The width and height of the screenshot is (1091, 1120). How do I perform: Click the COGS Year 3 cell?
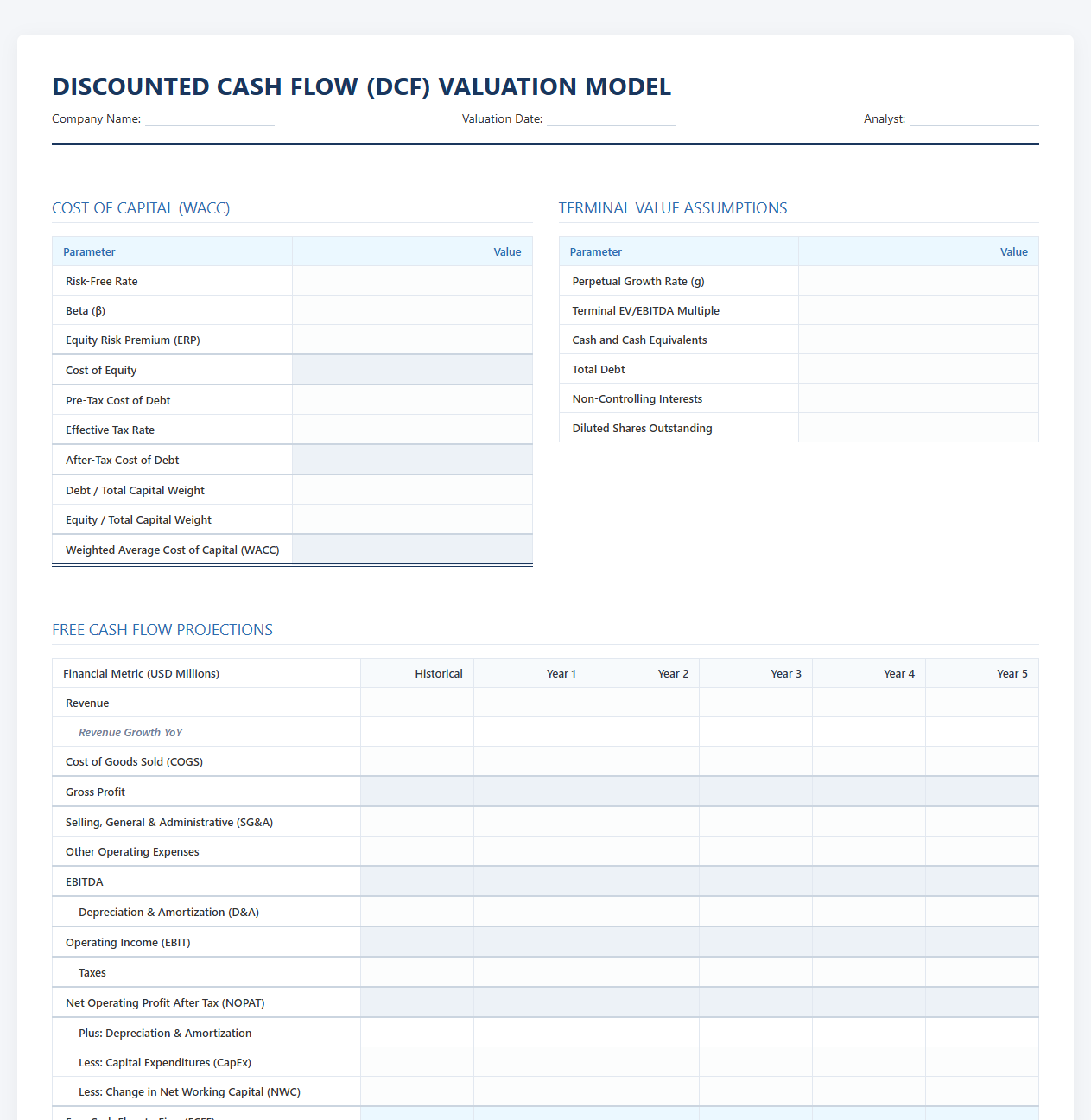point(756,761)
